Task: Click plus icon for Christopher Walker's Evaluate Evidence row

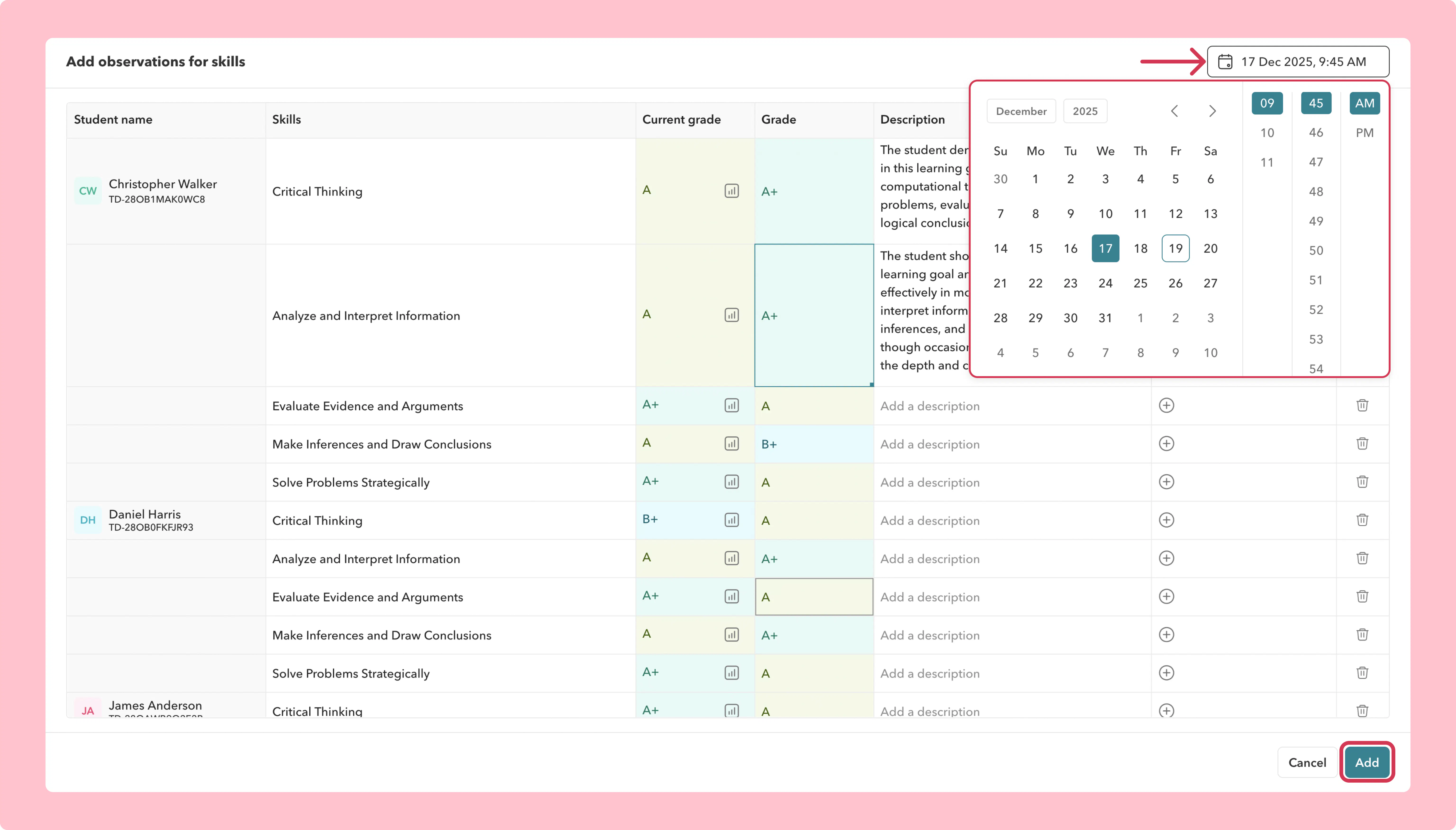Action: (x=1166, y=405)
